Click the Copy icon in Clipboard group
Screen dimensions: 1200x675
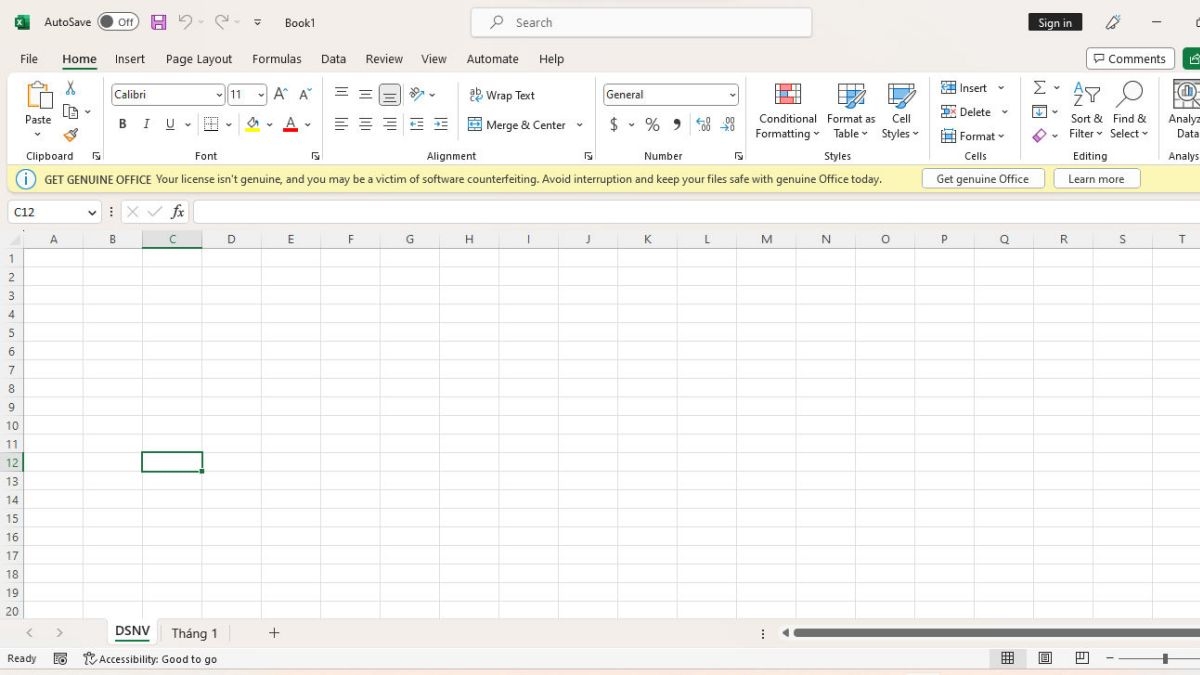(70, 112)
